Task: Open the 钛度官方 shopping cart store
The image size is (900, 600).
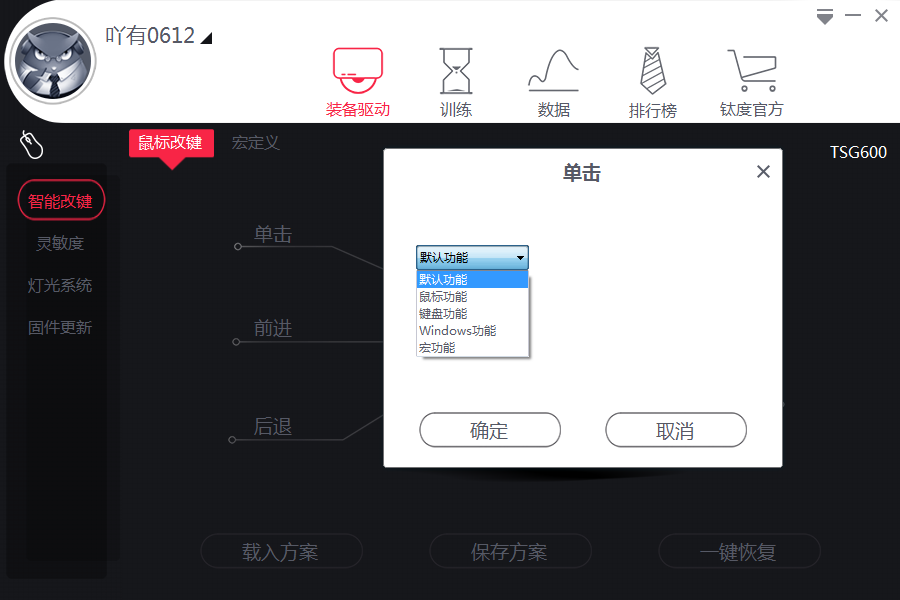Action: tap(751, 82)
